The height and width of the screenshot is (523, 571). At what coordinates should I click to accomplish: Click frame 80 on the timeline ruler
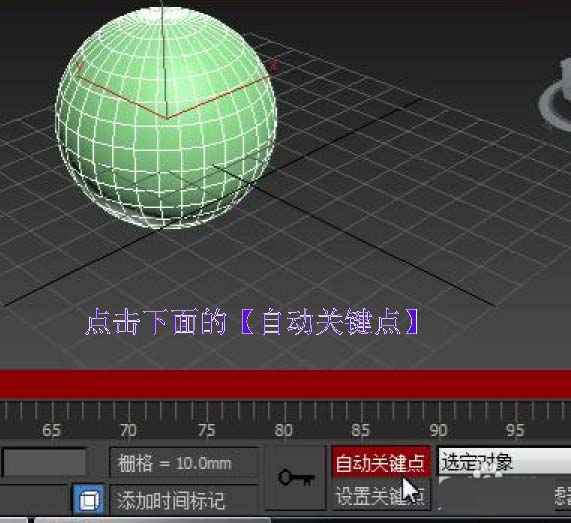pos(283,430)
